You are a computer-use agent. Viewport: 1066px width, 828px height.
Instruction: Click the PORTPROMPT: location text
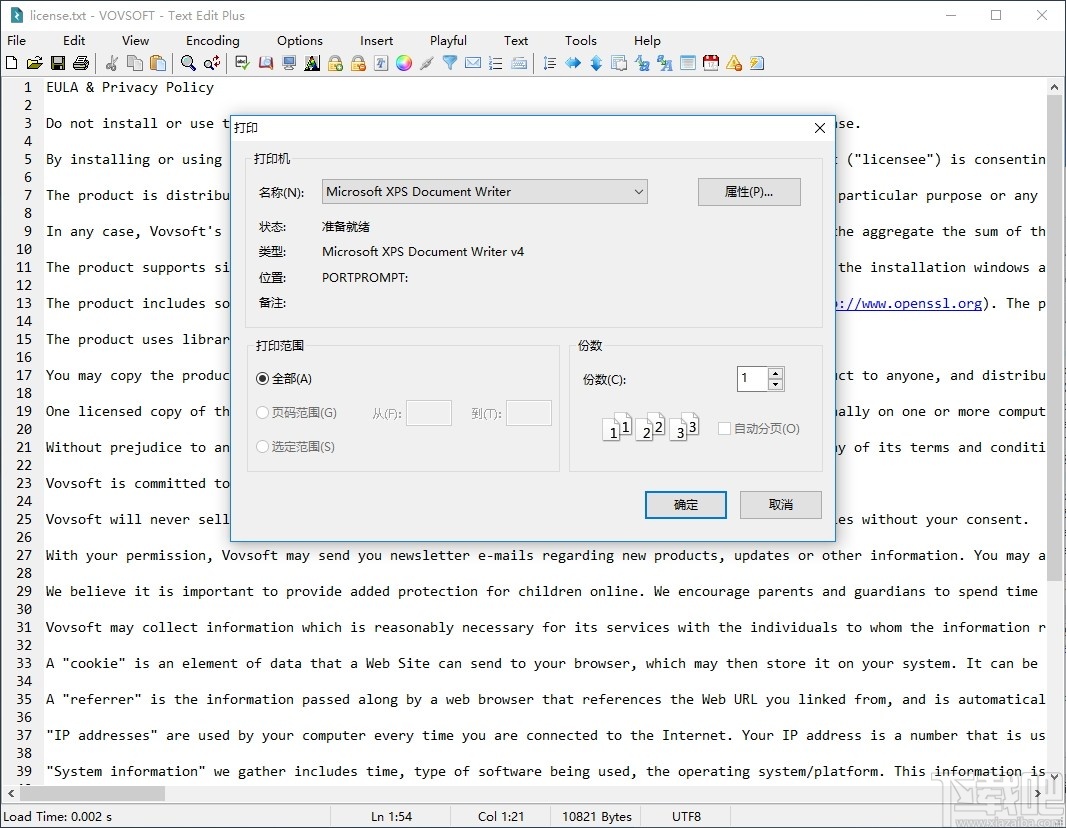(365, 277)
